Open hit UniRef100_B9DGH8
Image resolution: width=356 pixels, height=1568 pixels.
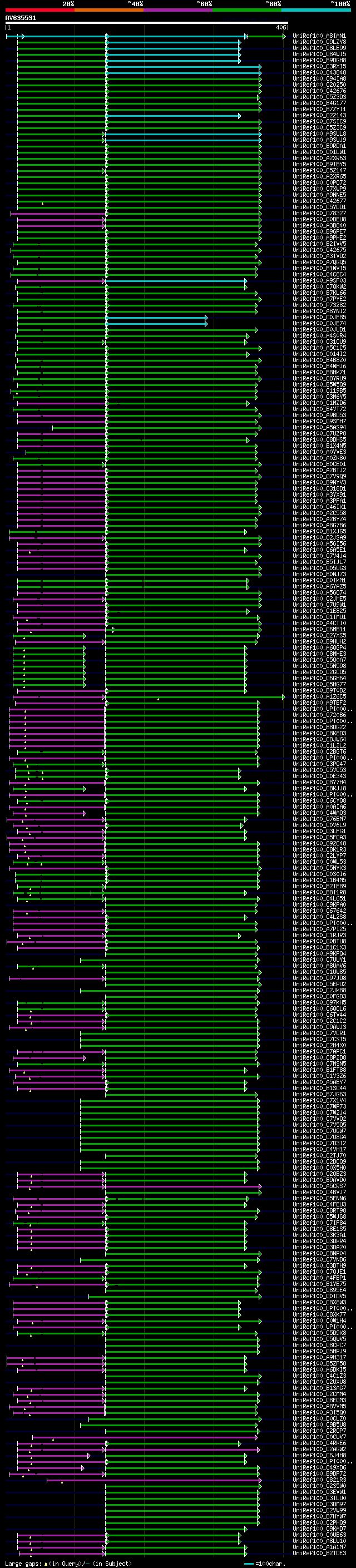(x=319, y=61)
